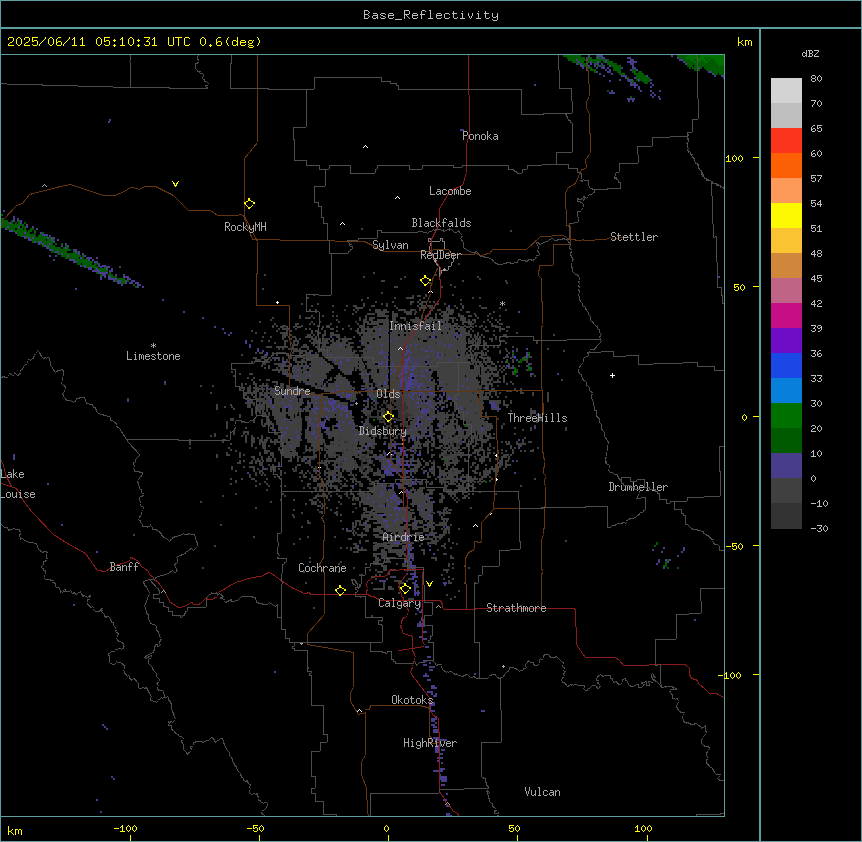Pick the blue 33-36 dBZ swatch
862x842 pixels.
(786, 365)
